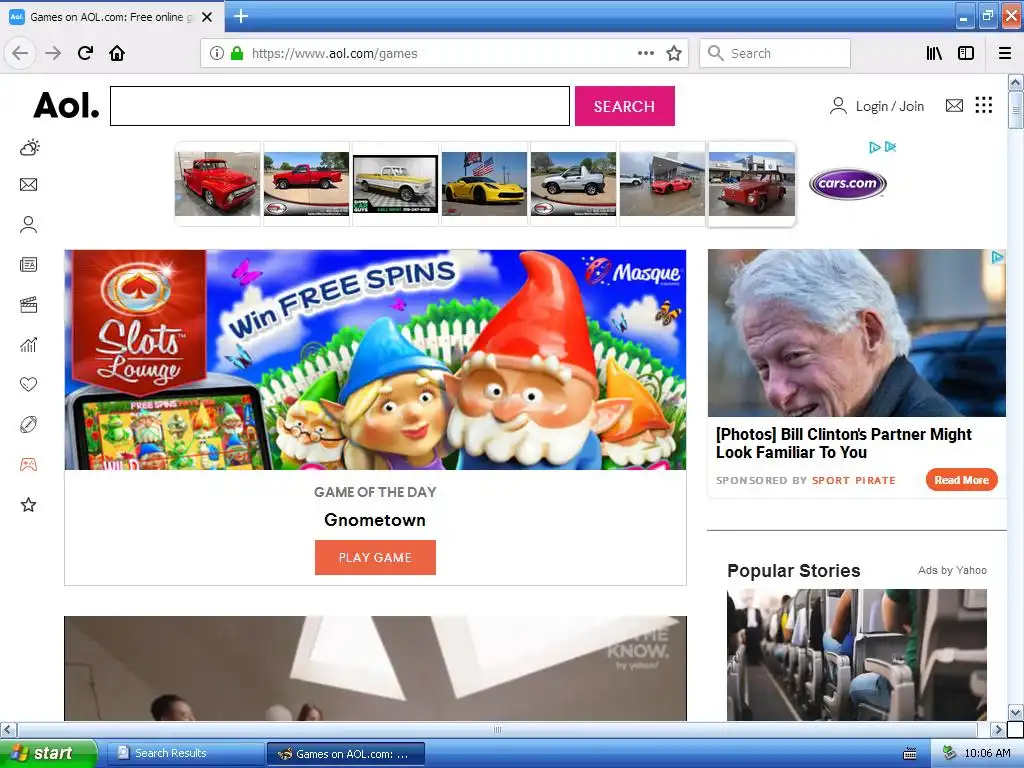Image resolution: width=1024 pixels, height=768 pixels.
Task: Click vertical scrollbar down arrow
Action: pyautogui.click(x=1015, y=712)
